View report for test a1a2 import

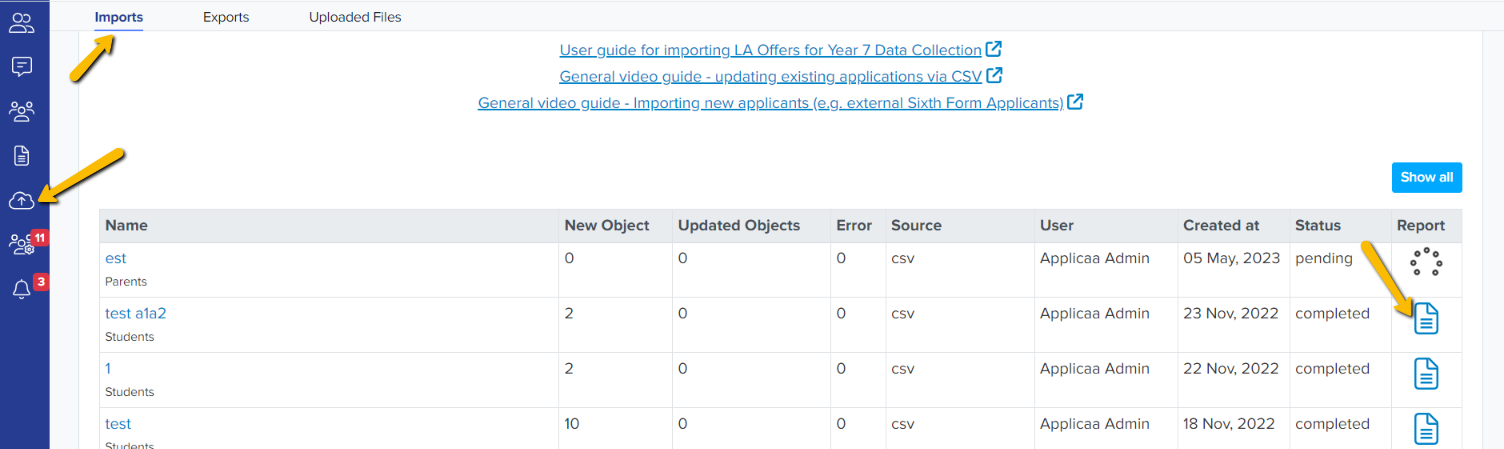[1426, 319]
